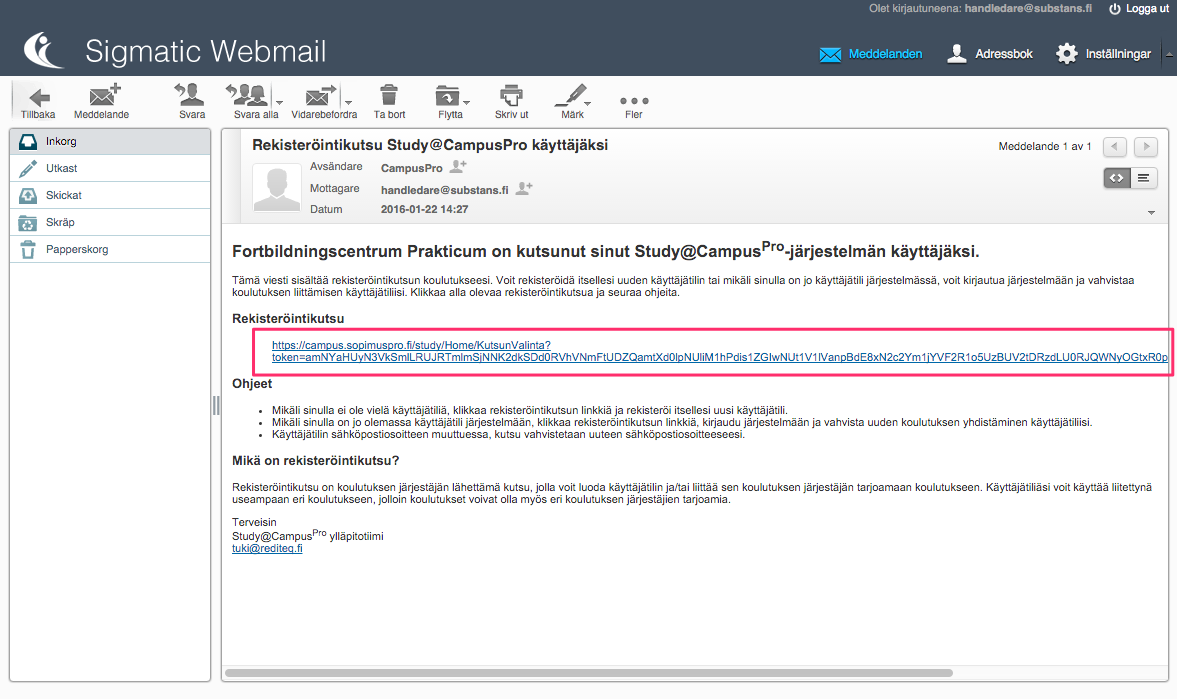This screenshot has width=1177, height=699.
Task: Compose a new message with Meddelande
Action: (101, 101)
